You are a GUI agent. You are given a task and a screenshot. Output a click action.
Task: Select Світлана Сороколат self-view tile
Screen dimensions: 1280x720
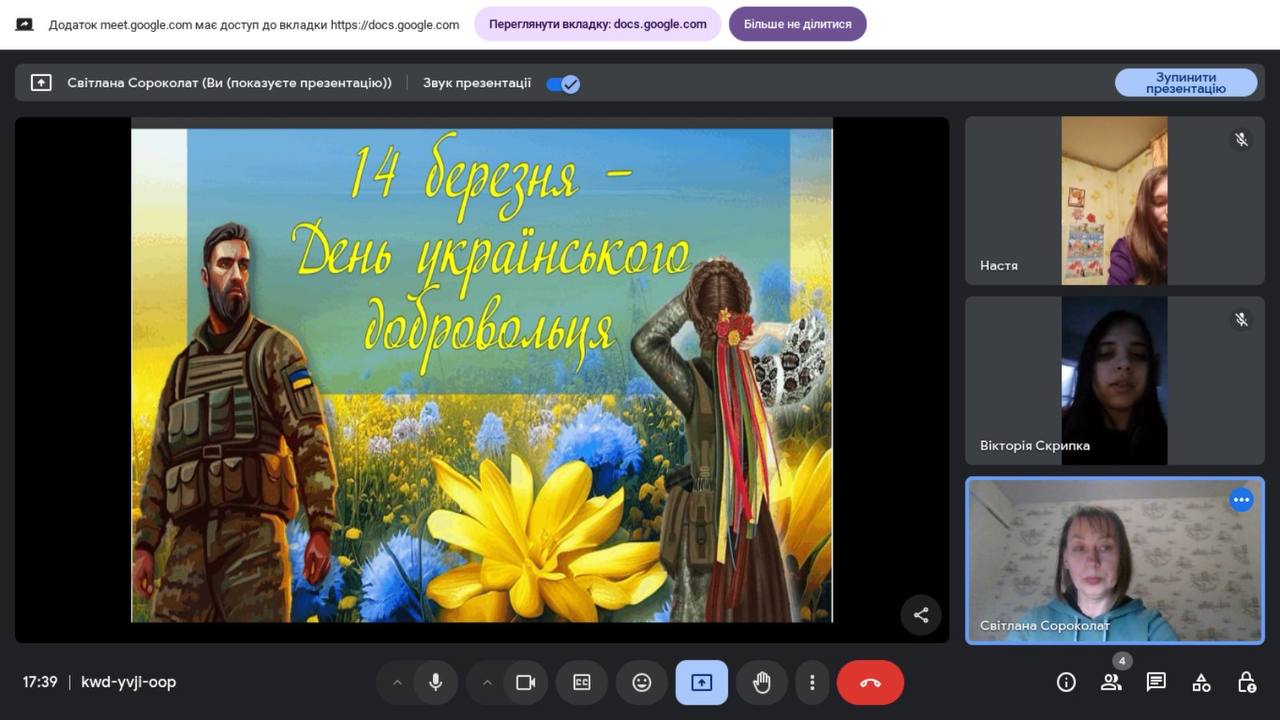[1114, 560]
